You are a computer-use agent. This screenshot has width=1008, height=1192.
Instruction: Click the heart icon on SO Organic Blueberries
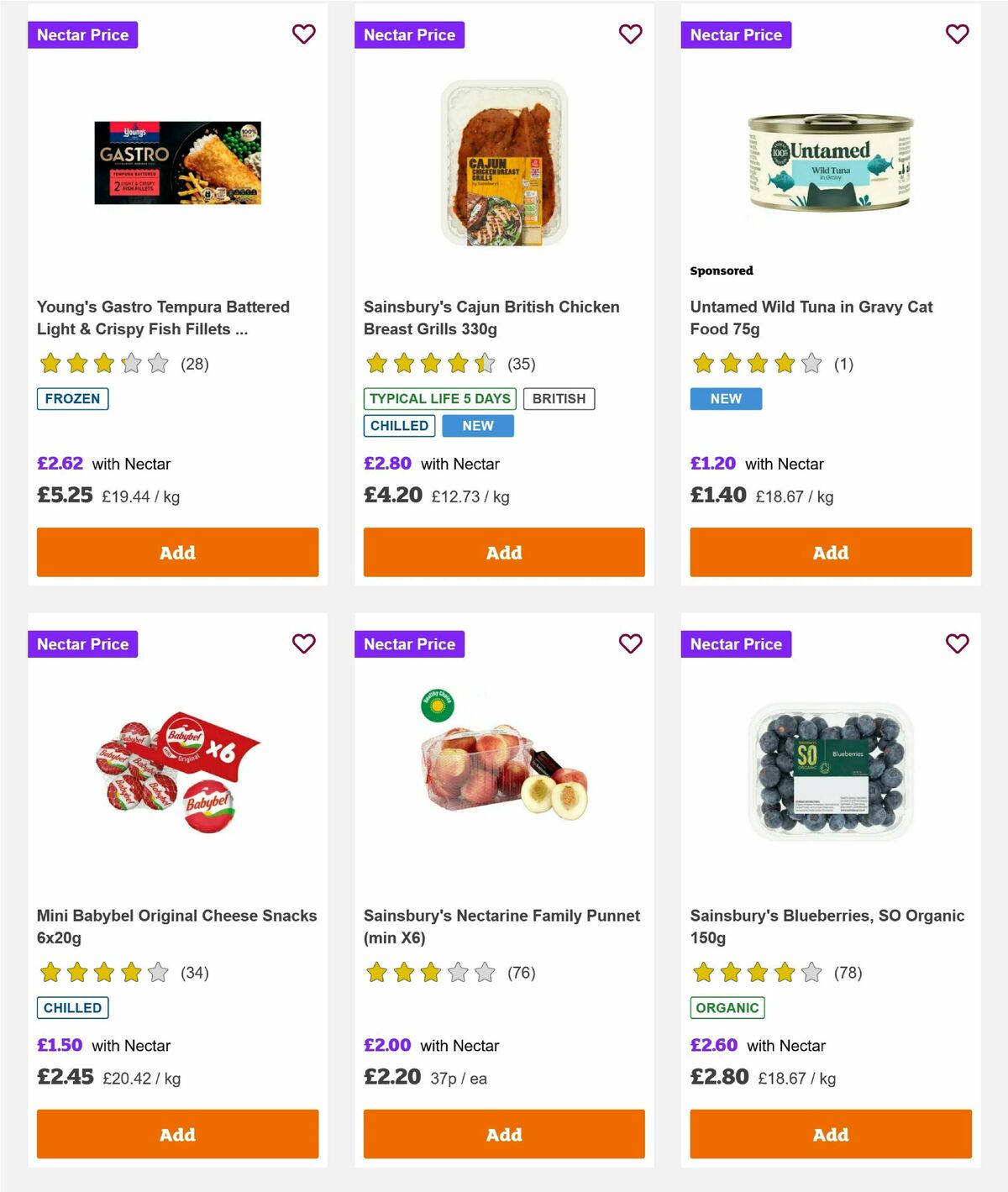[x=957, y=643]
